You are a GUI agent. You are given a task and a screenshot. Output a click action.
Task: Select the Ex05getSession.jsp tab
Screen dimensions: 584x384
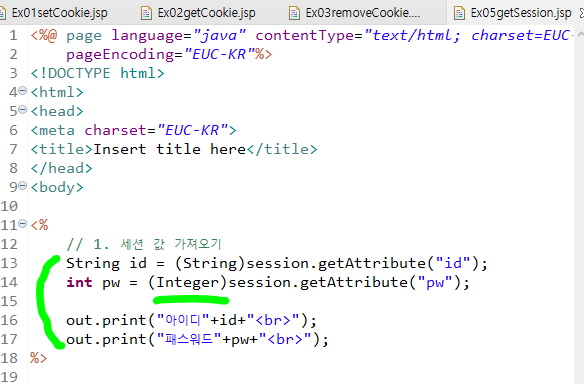pos(521,13)
